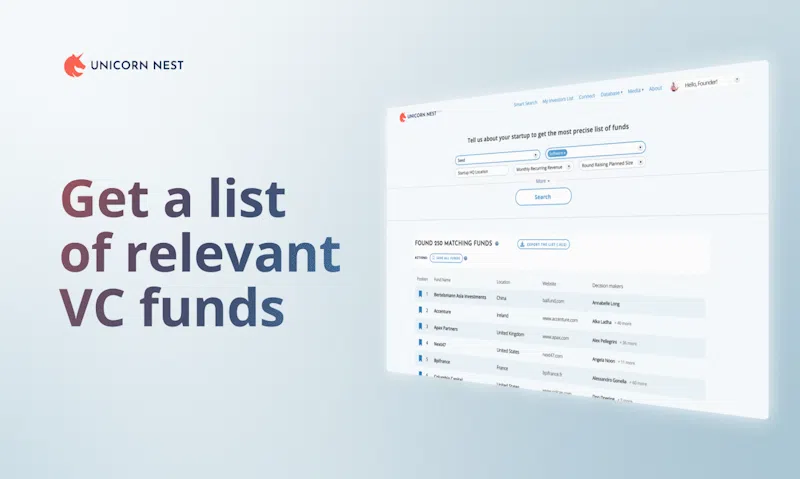Image resolution: width=800 pixels, height=479 pixels.
Task: Click the Search button
Action: 543,197
